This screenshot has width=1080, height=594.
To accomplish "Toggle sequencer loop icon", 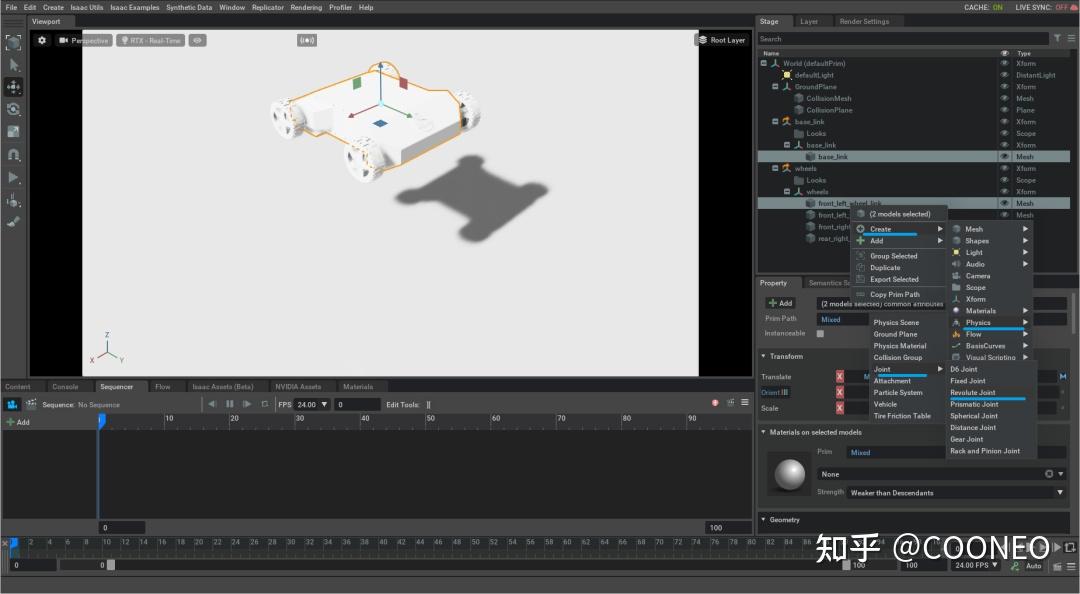I will [264, 404].
